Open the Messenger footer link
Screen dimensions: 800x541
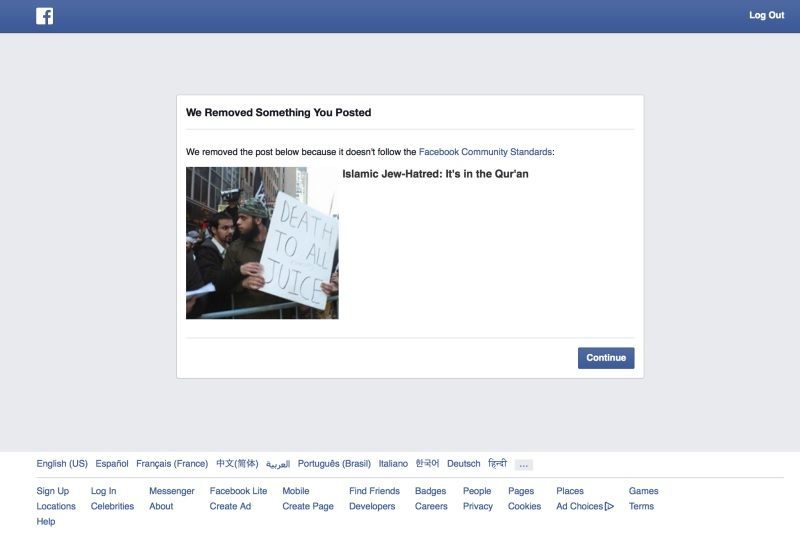click(x=172, y=491)
